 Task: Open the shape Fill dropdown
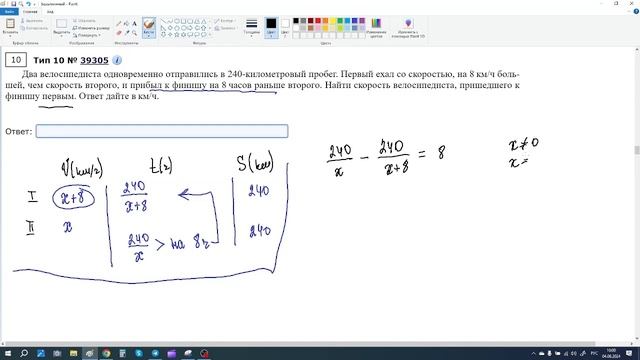coord(225,28)
